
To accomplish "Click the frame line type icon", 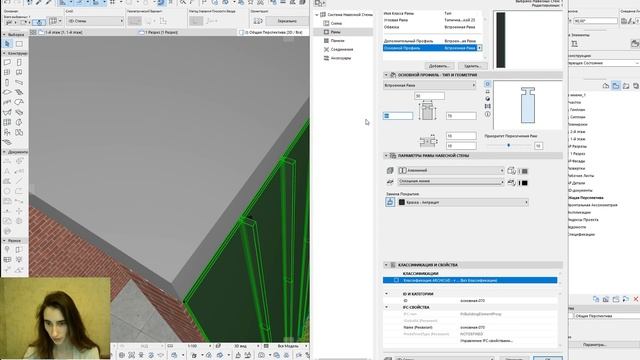I will pyautogui.click(x=390, y=182).
